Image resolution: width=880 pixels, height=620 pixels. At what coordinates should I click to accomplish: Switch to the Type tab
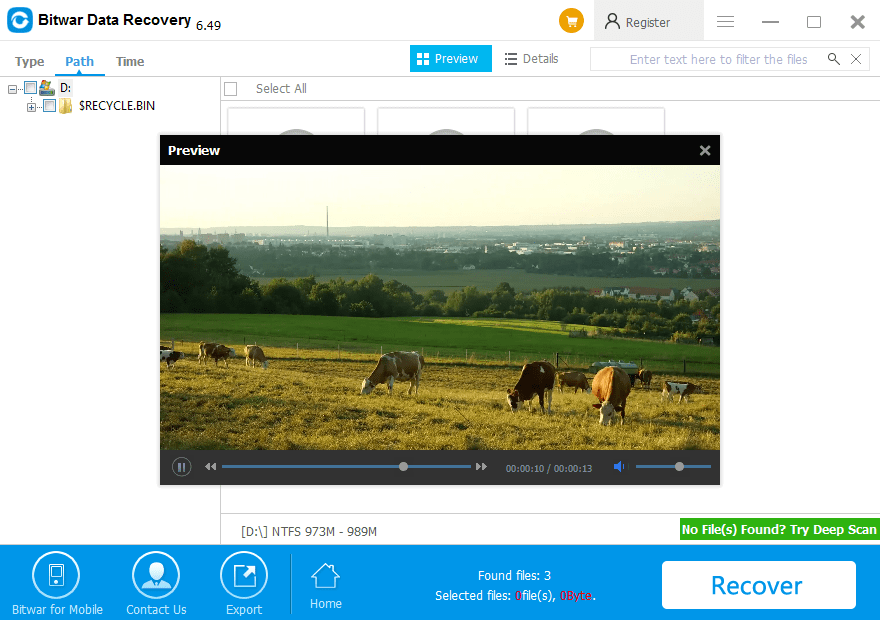[x=29, y=61]
